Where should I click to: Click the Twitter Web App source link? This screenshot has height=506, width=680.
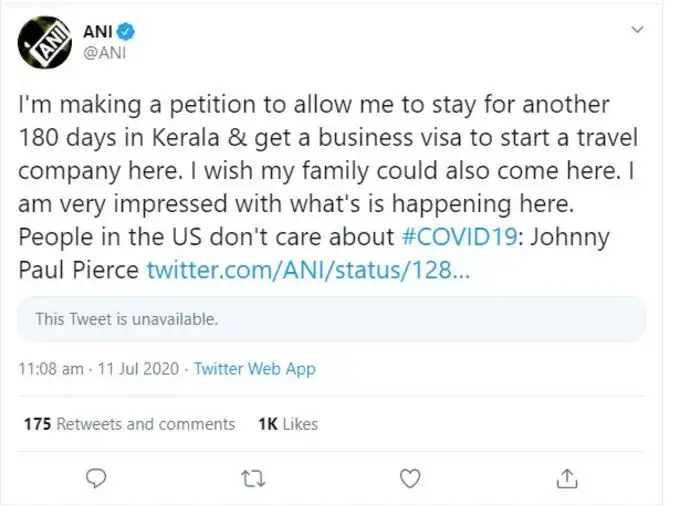pyautogui.click(x=254, y=368)
